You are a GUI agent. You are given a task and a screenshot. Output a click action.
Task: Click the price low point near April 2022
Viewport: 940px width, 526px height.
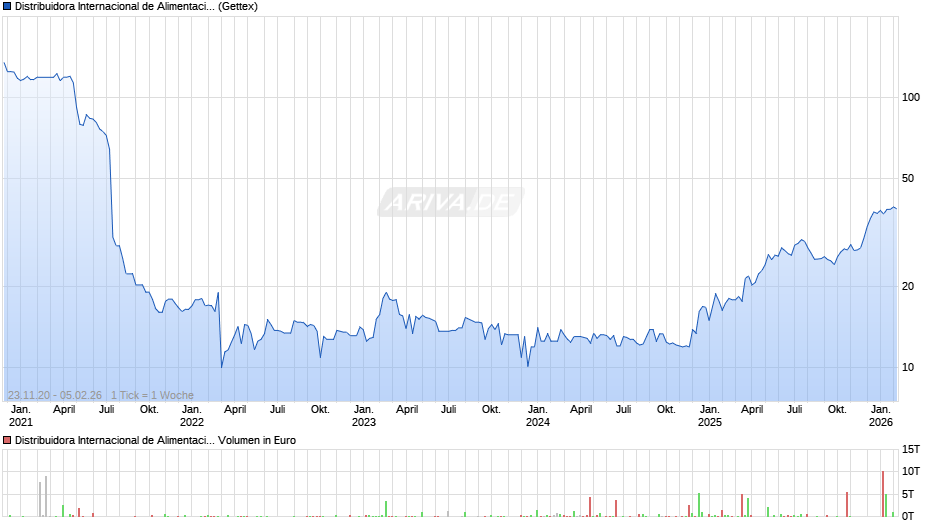222,367
